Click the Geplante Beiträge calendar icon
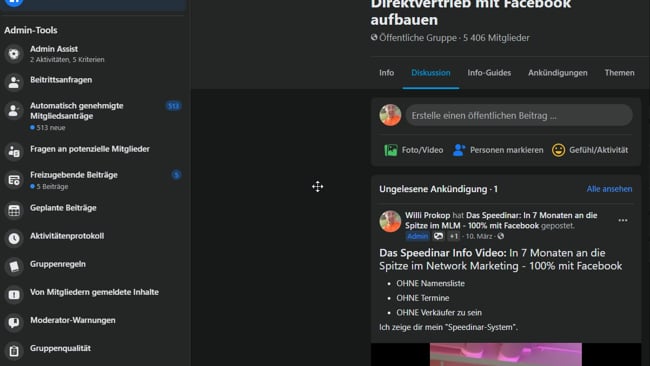This screenshot has height=366, width=650. tap(14, 210)
